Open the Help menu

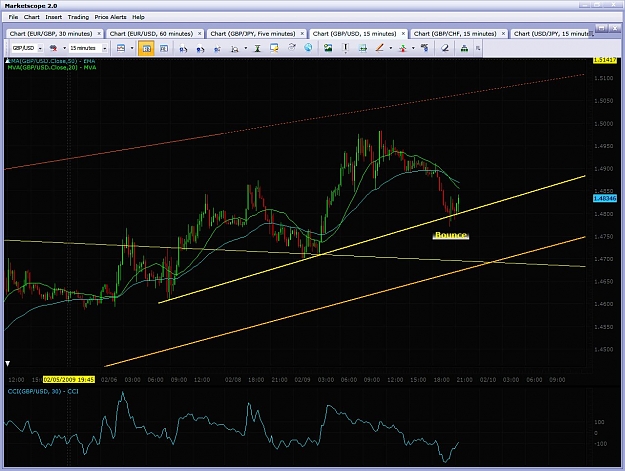138,17
